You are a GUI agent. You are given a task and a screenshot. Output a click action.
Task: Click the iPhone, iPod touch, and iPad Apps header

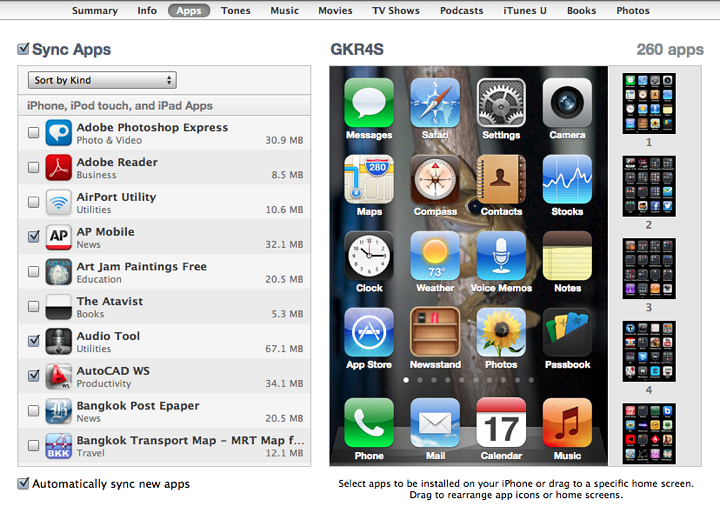[120, 106]
